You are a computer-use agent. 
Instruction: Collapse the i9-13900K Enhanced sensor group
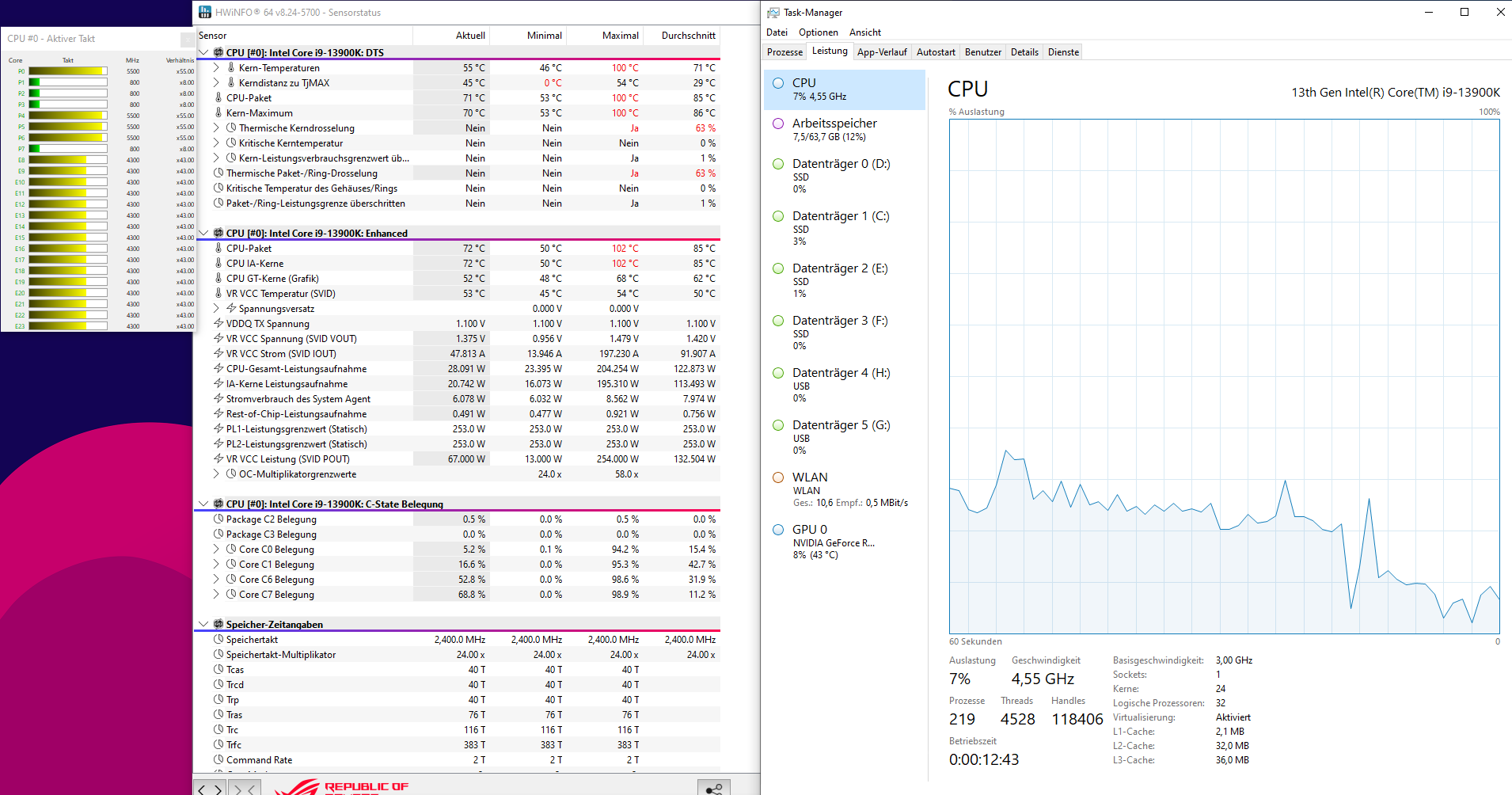(203, 233)
